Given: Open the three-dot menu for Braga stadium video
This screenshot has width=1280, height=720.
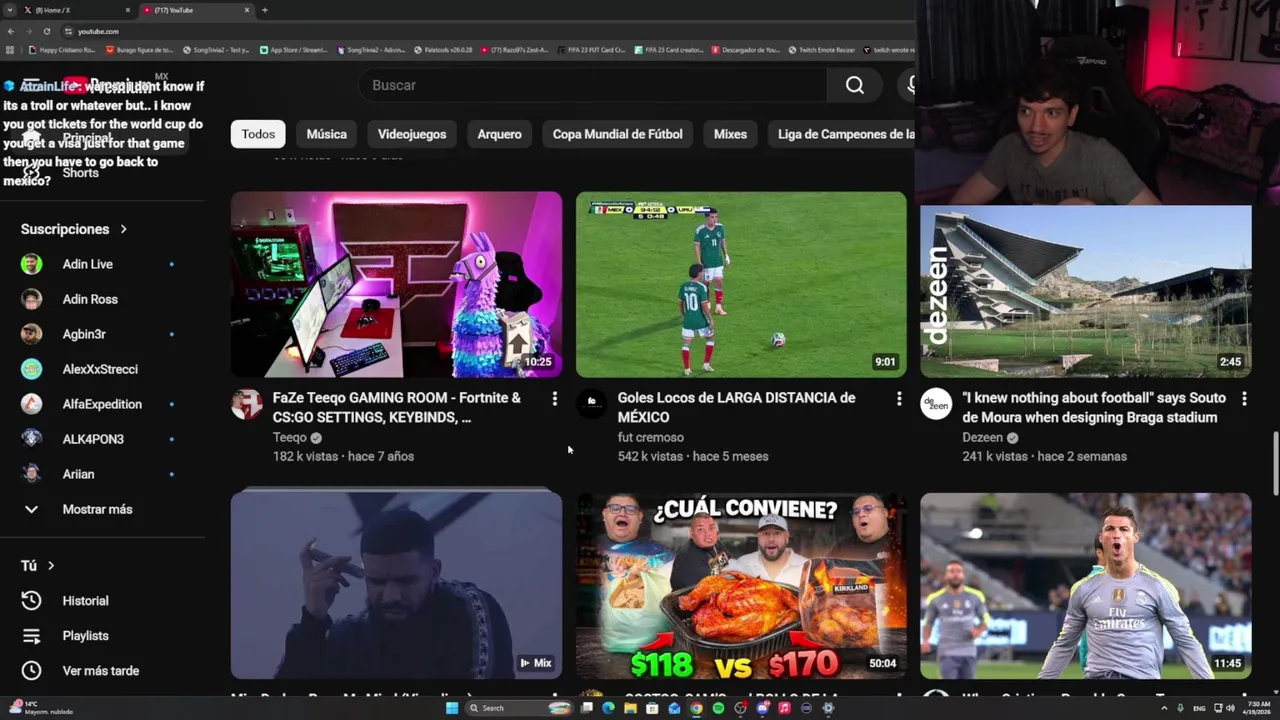Looking at the screenshot, I should tap(1244, 399).
